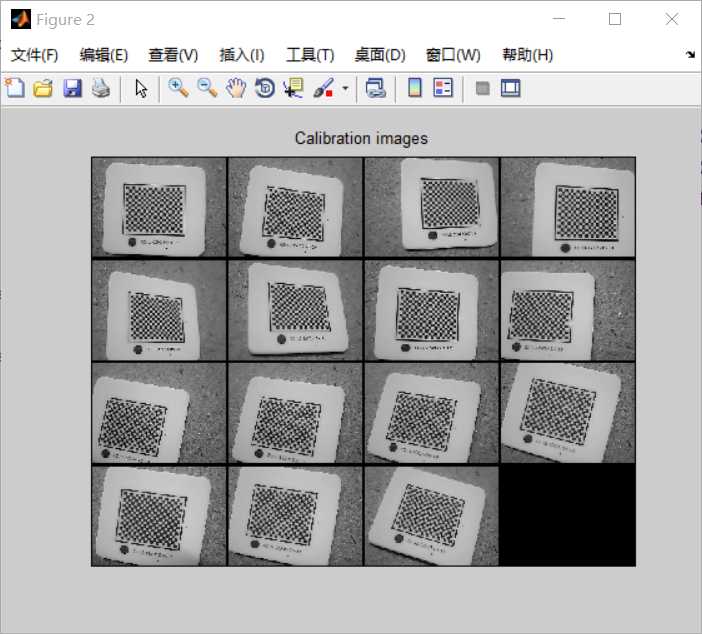Click the Show Plot Tools icon
This screenshot has height=634, width=702.
click(510, 88)
